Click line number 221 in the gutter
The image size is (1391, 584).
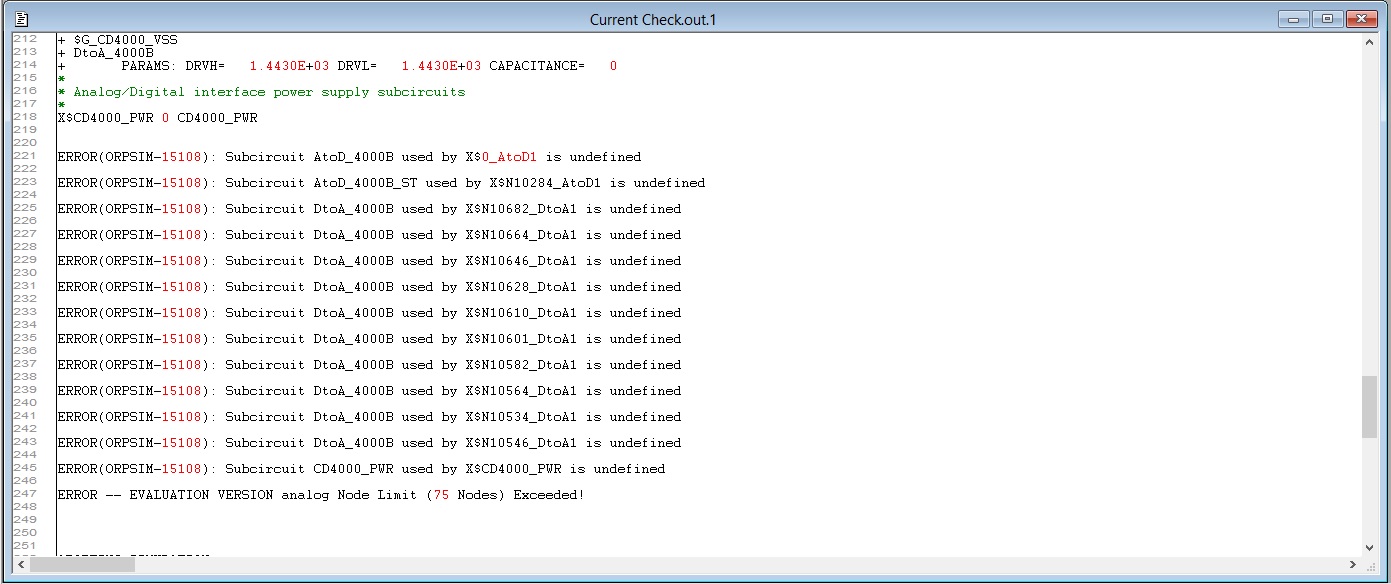click(x=25, y=157)
